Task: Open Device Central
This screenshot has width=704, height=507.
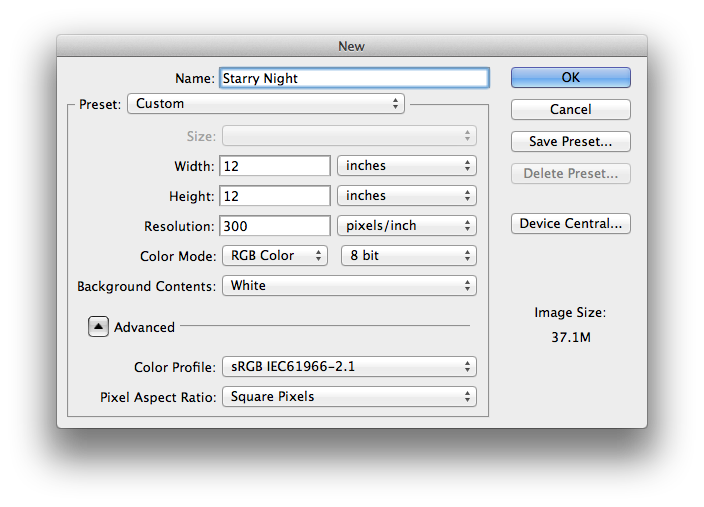Action: pos(571,224)
